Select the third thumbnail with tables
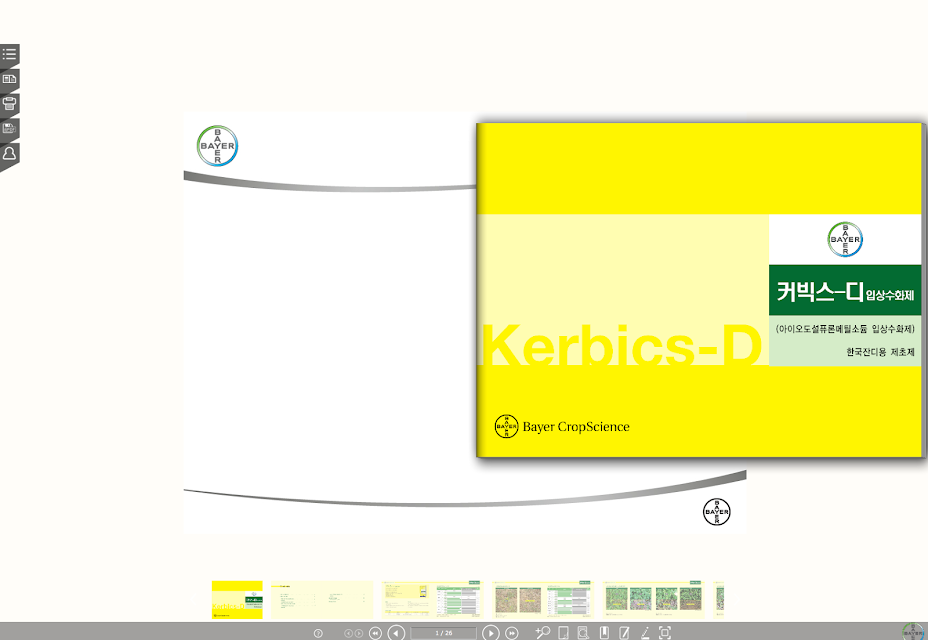928x640 pixels. point(433,600)
